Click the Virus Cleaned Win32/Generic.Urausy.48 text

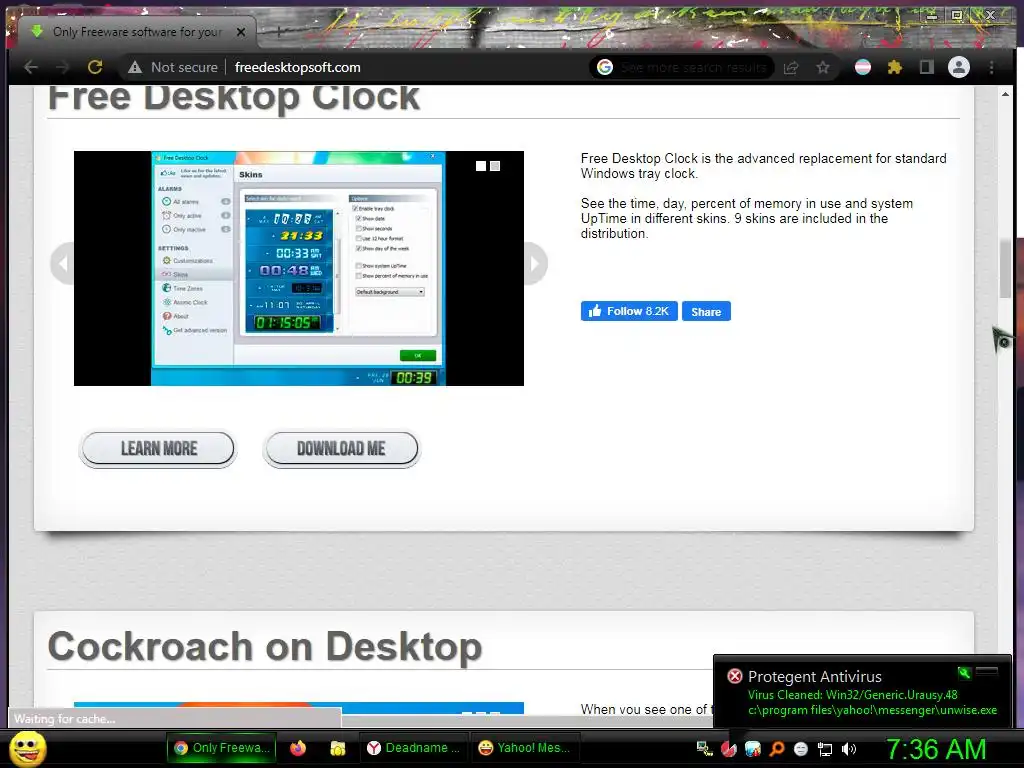point(853,695)
